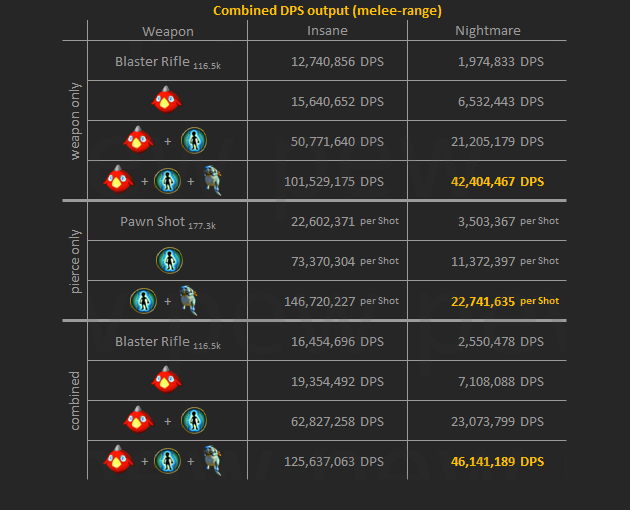
Task: Click red bird icon in 125,637,063 DPS row
Action: click(119, 461)
